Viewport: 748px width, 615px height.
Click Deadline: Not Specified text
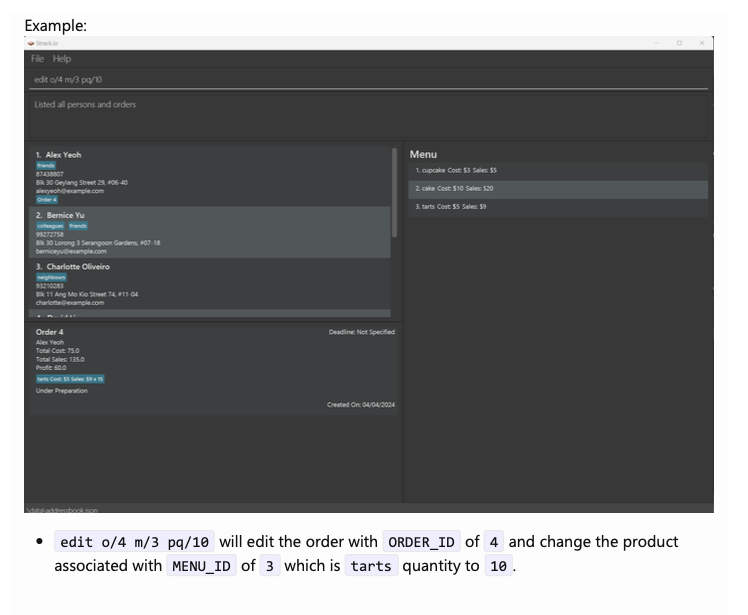362,332
